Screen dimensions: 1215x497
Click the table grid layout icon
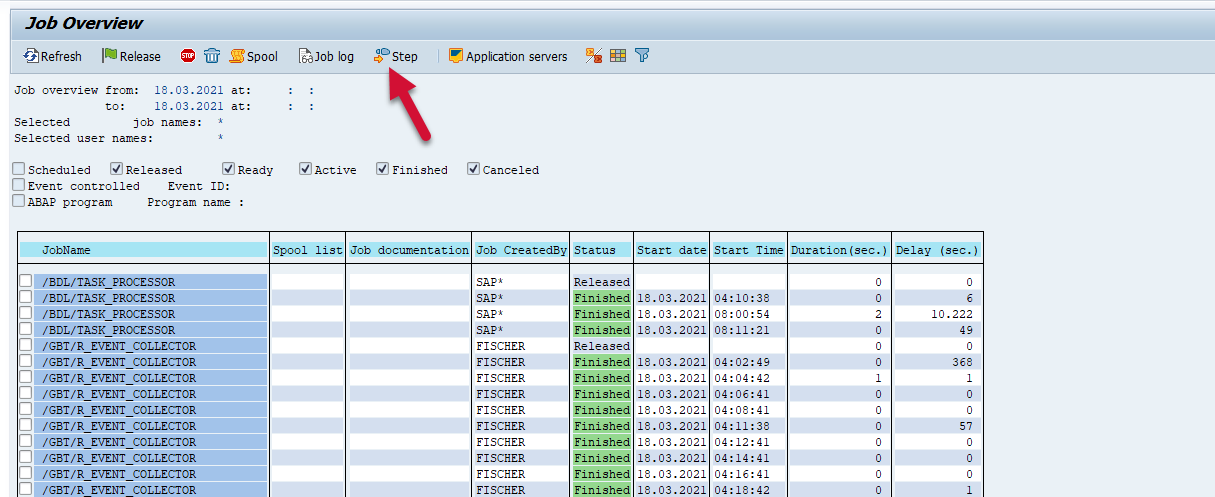(x=618, y=56)
